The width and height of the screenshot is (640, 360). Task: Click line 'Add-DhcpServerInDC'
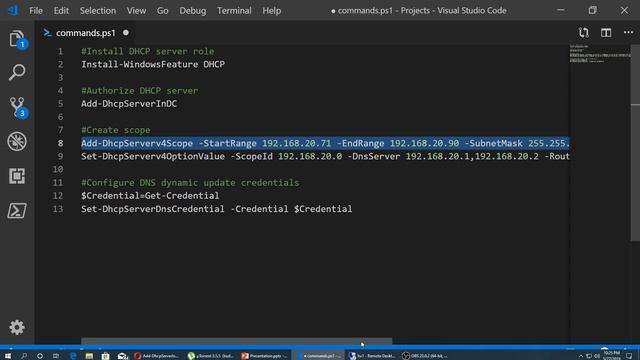point(129,104)
